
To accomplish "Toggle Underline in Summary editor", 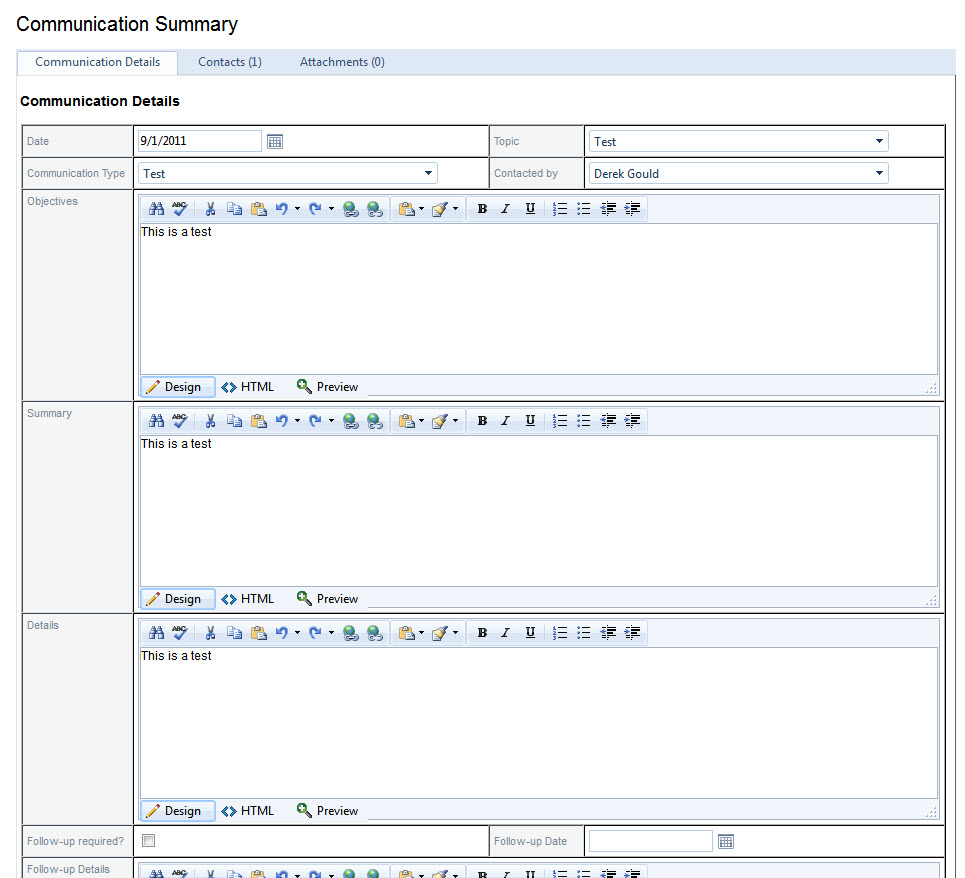I will [530, 421].
